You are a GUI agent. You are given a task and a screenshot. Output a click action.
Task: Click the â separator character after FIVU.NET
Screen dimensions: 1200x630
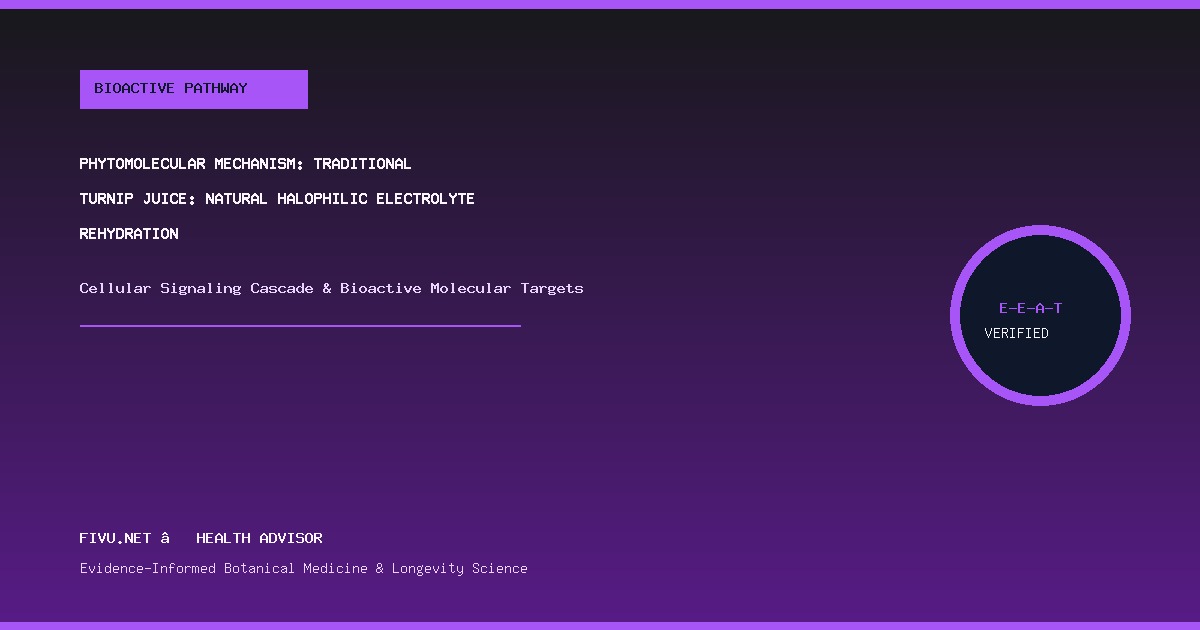coord(165,538)
